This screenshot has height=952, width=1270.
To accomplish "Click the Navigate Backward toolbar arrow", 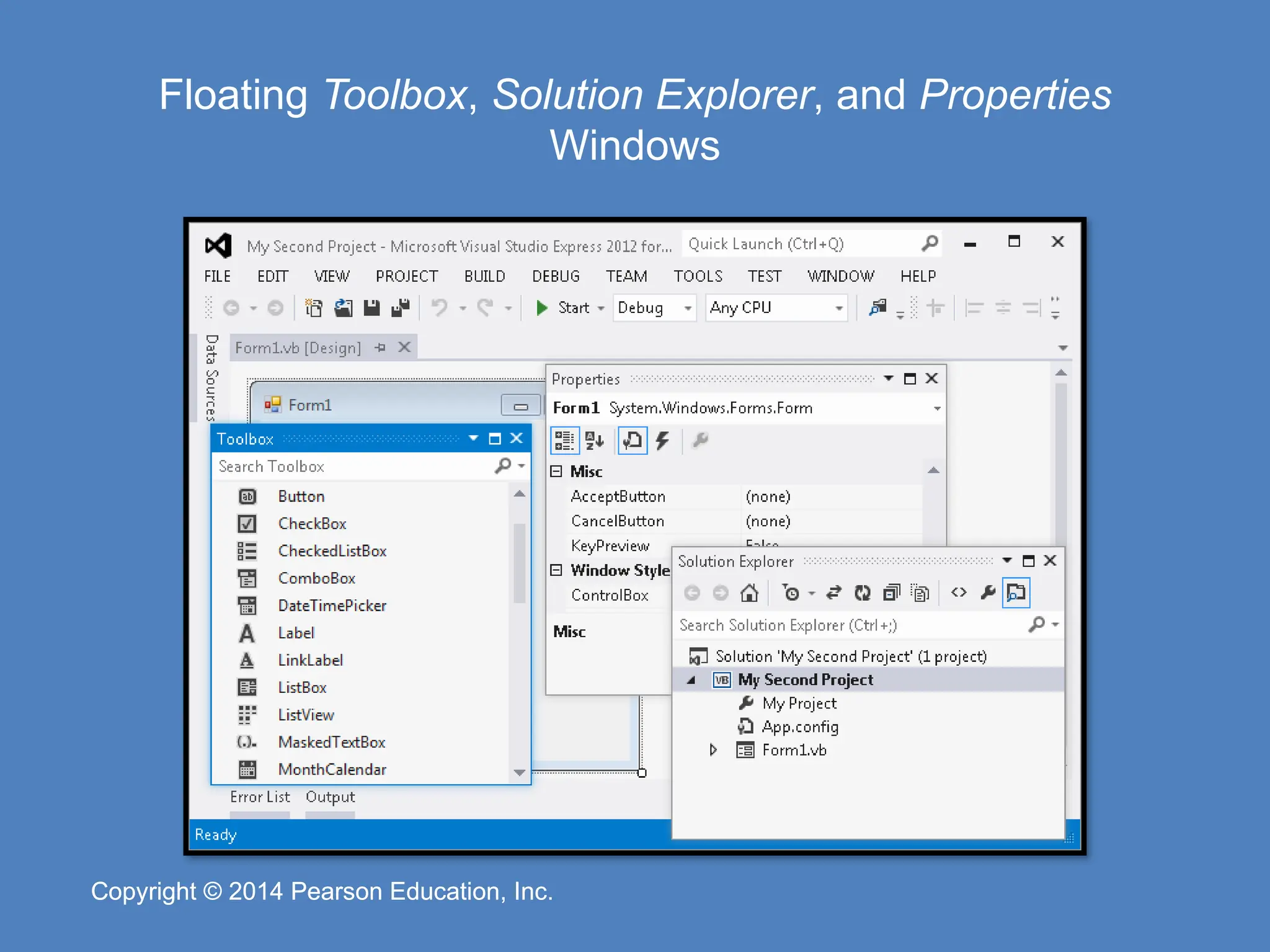I will point(231,308).
